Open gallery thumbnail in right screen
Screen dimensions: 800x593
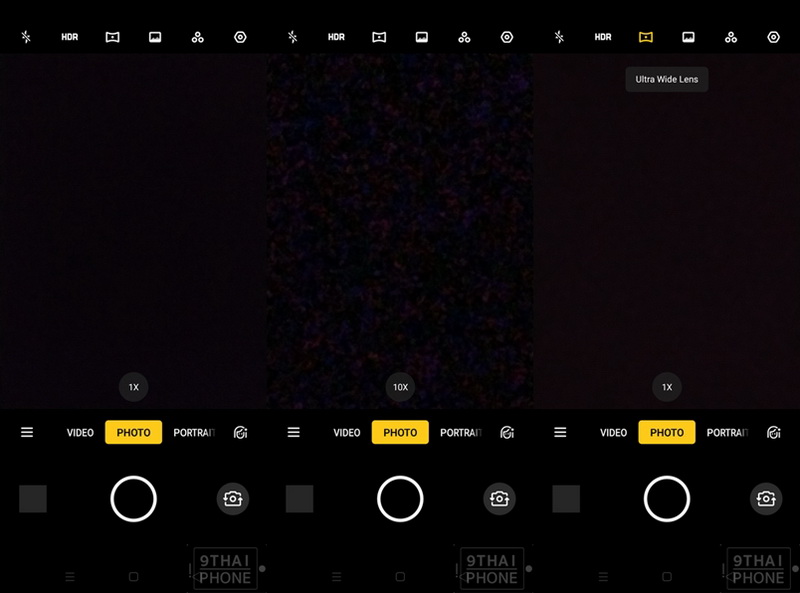click(x=566, y=499)
